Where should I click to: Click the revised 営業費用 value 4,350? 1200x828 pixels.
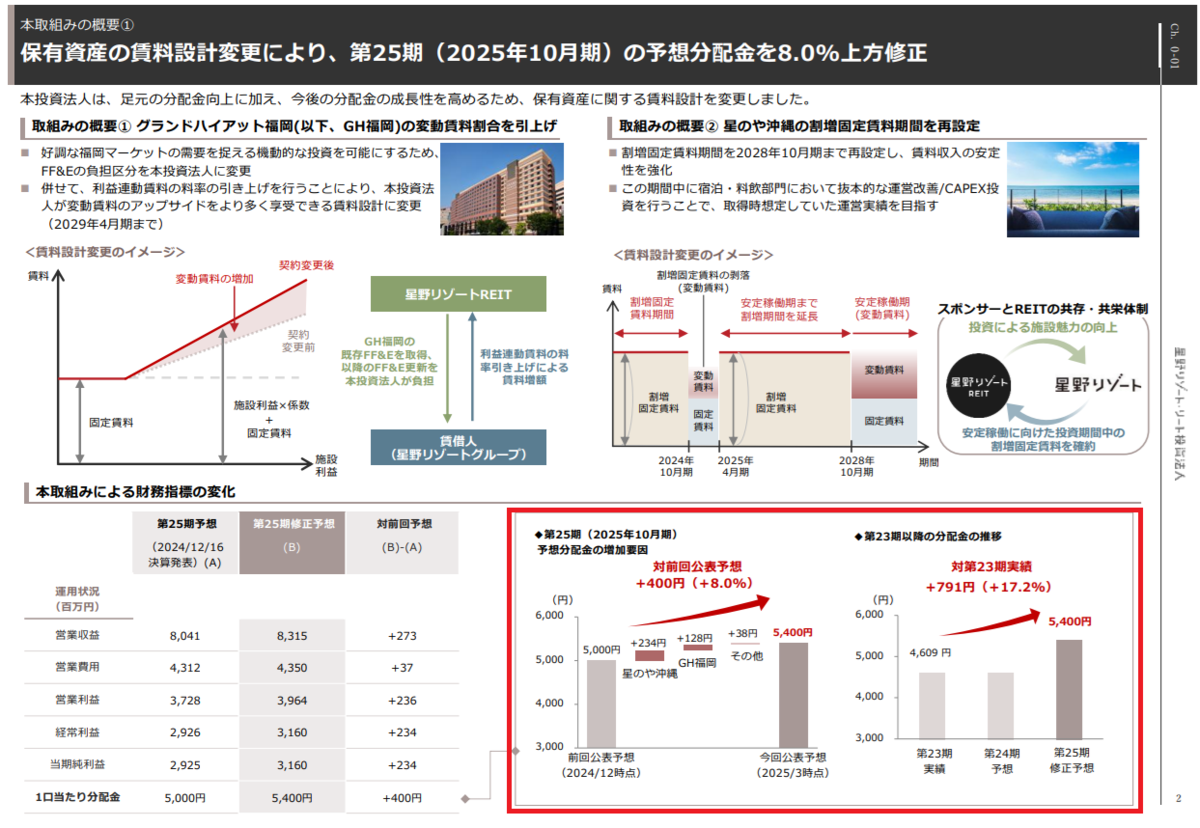(290, 666)
